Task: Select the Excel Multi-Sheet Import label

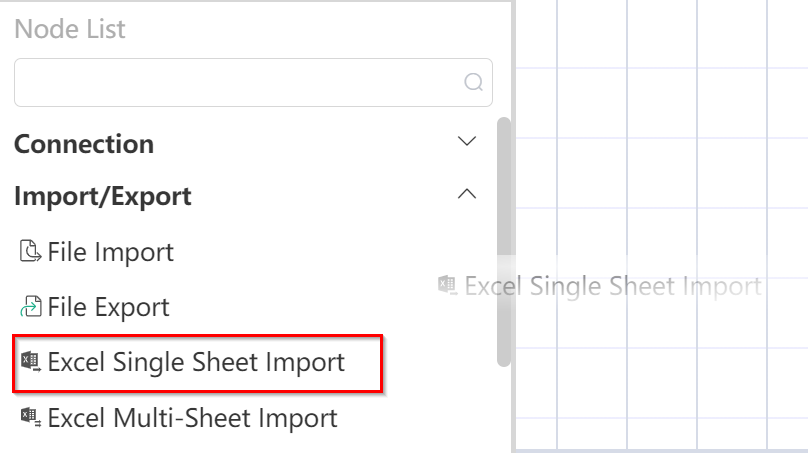Action: (192, 416)
